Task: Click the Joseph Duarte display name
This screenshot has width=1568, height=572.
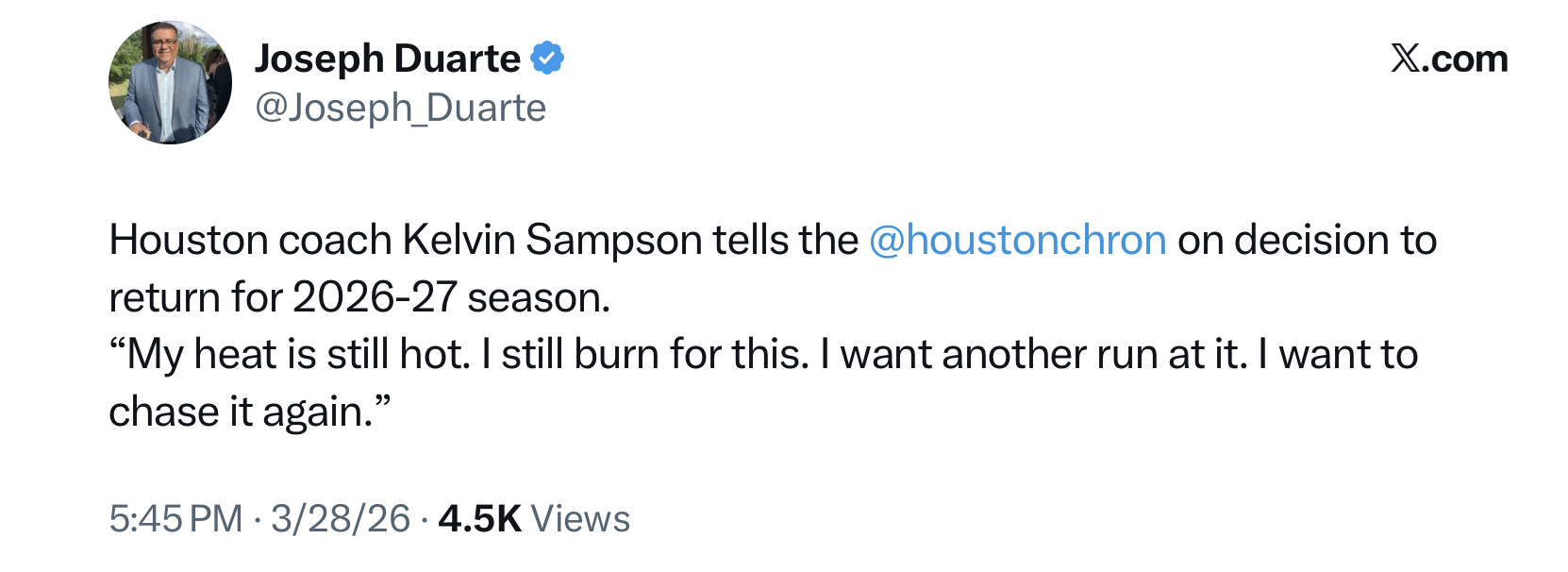Action: tap(387, 59)
